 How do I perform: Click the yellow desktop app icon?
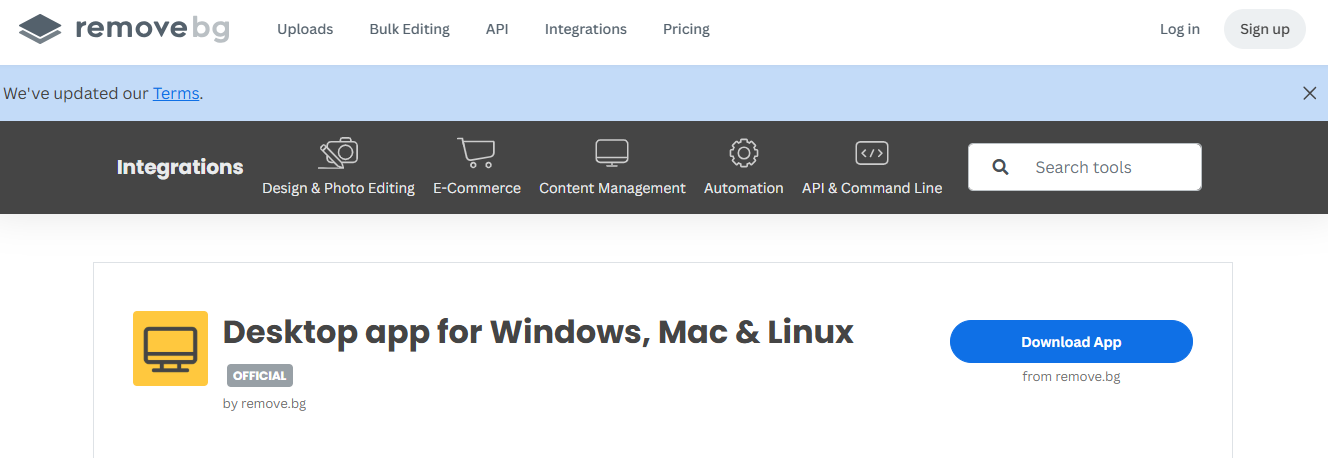pos(170,348)
